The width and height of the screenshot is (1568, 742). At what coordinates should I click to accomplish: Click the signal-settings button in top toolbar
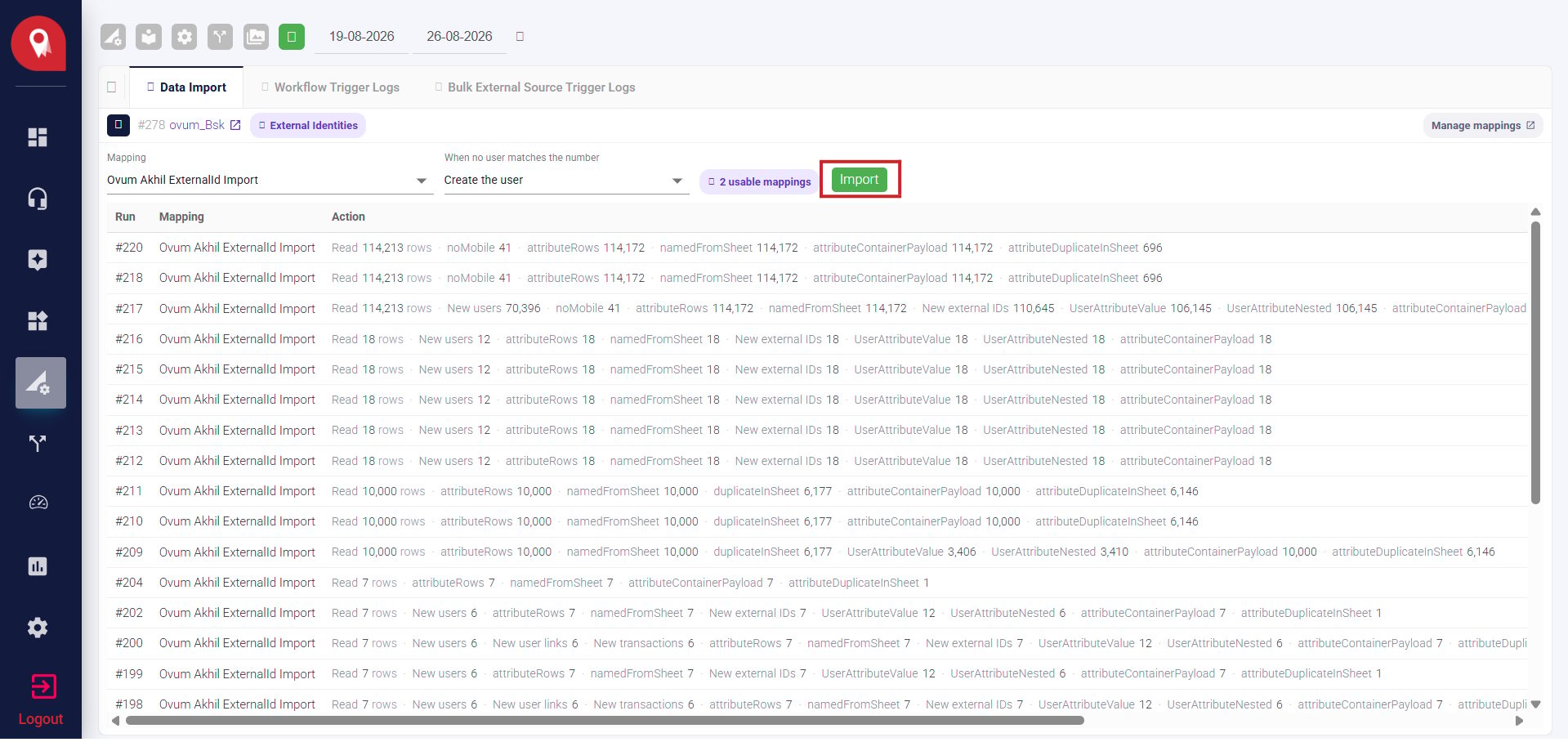click(113, 37)
